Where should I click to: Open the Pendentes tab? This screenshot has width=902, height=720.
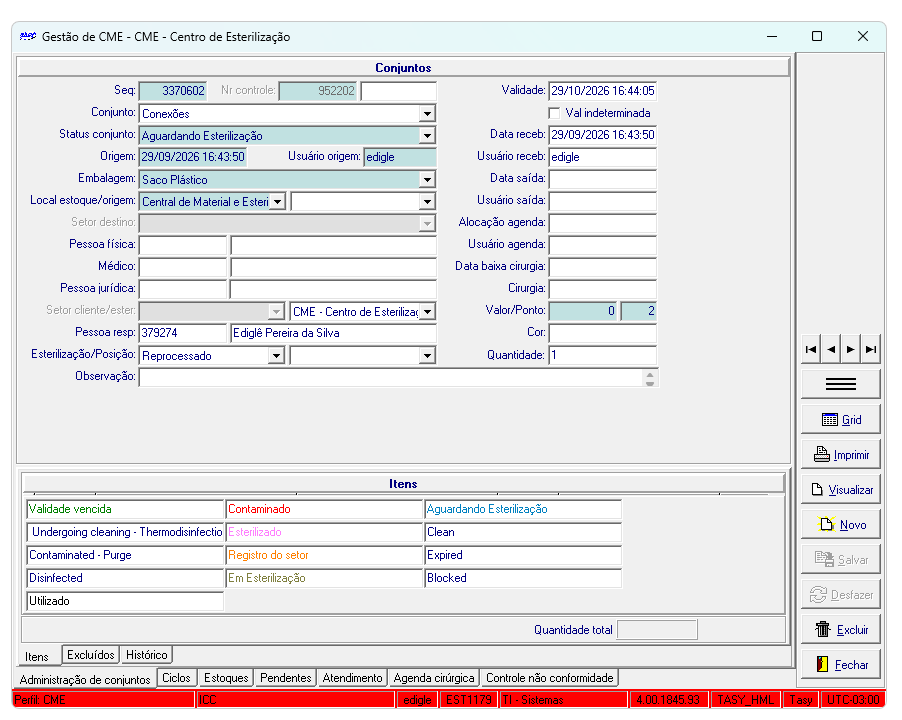point(285,677)
